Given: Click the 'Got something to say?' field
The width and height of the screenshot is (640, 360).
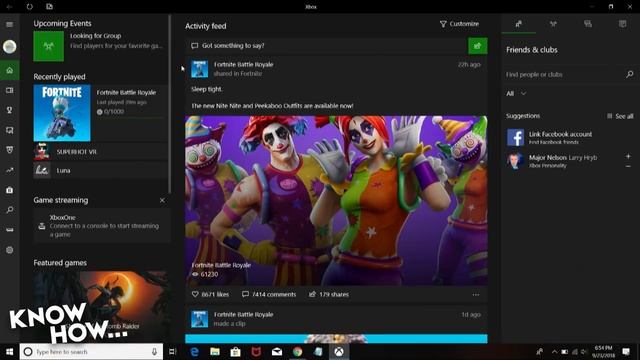Looking at the screenshot, I should coord(327,46).
